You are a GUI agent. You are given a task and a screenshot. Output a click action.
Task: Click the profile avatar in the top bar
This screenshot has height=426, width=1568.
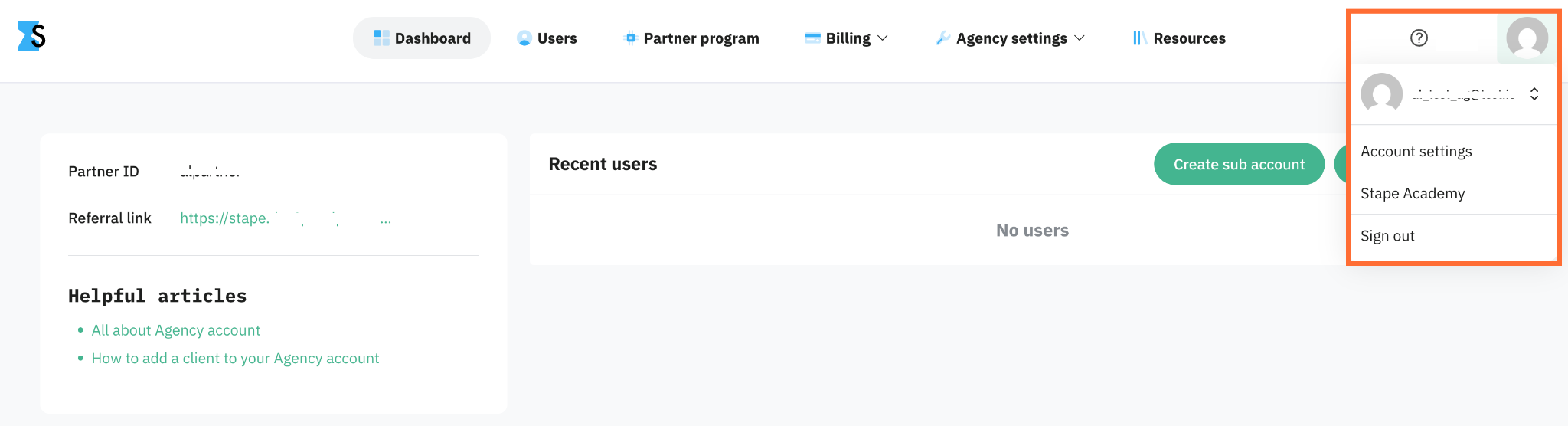click(x=1527, y=38)
